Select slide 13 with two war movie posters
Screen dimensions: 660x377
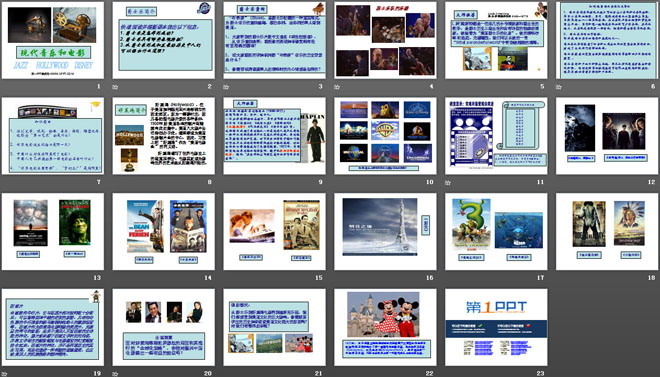pos(53,231)
